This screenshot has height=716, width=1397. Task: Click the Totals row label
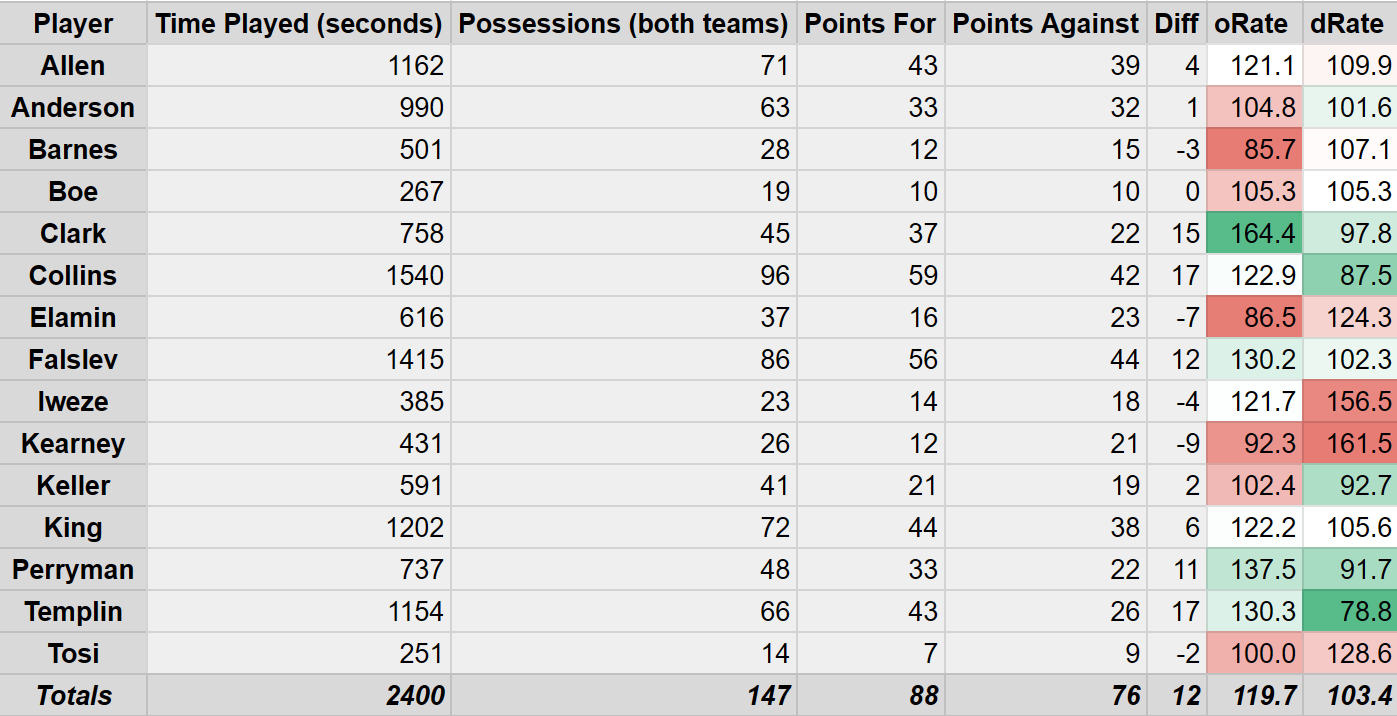click(x=73, y=696)
